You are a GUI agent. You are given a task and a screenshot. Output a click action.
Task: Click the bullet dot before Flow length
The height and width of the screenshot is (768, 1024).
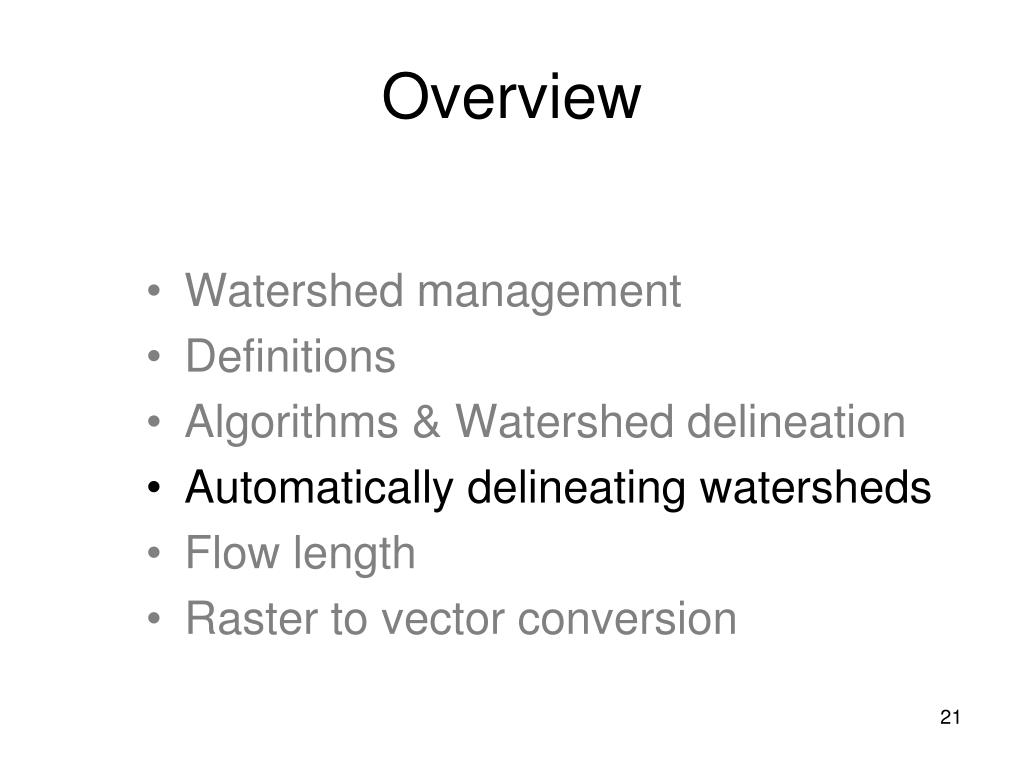[x=153, y=553]
